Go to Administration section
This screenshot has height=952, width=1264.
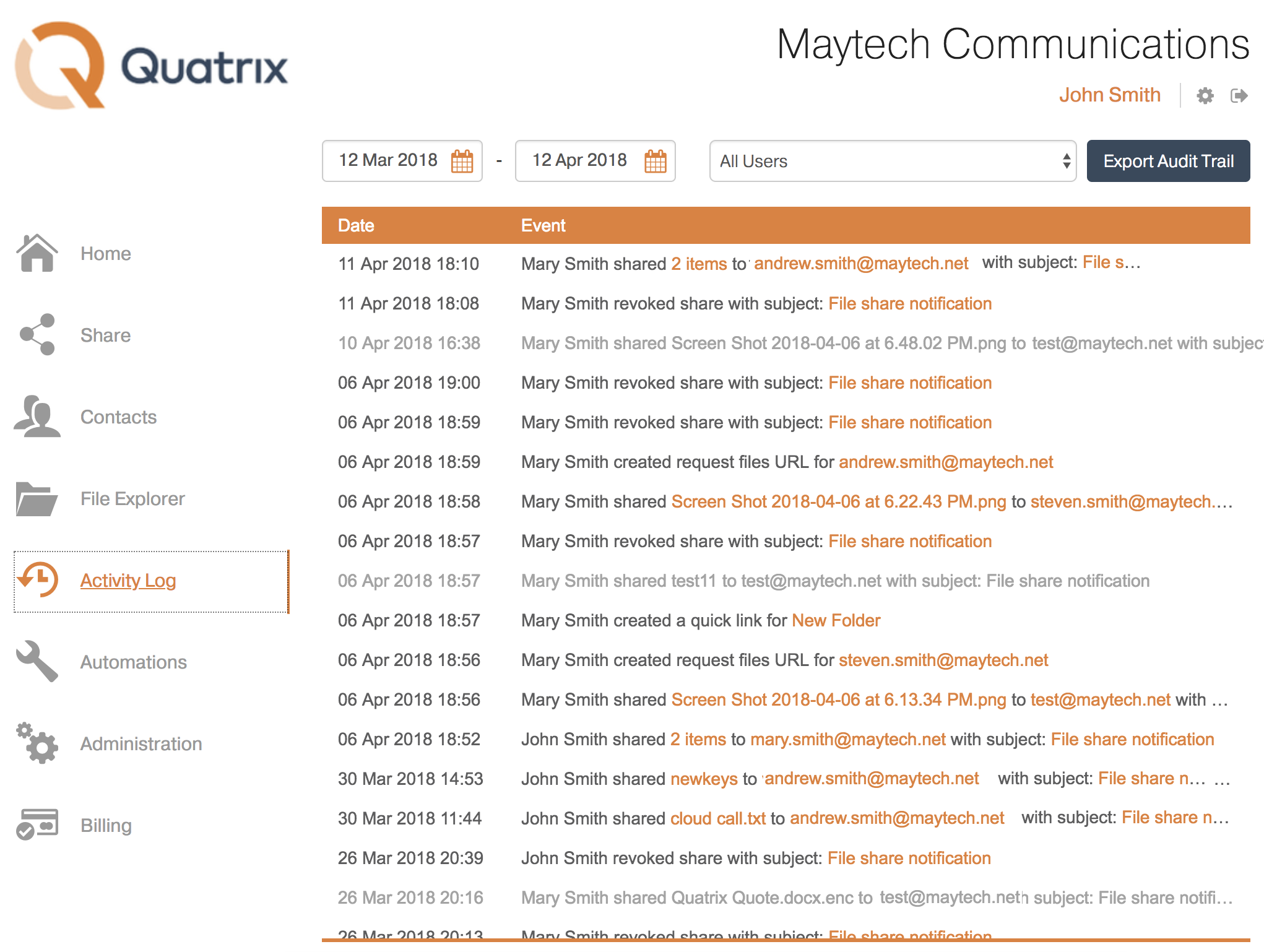coord(141,744)
